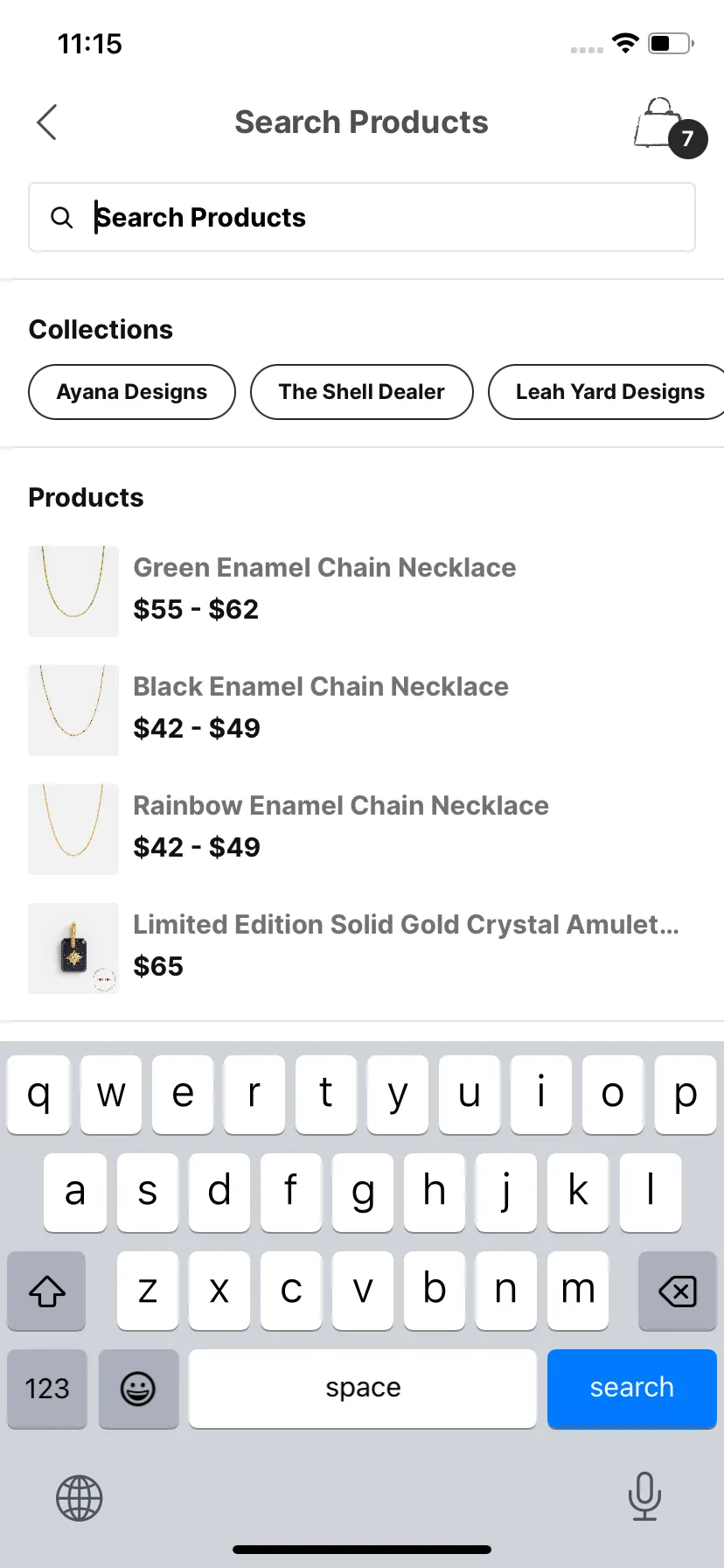The width and height of the screenshot is (724, 1568).
Task: Toggle the shift key on keyboard
Action: point(47,1291)
